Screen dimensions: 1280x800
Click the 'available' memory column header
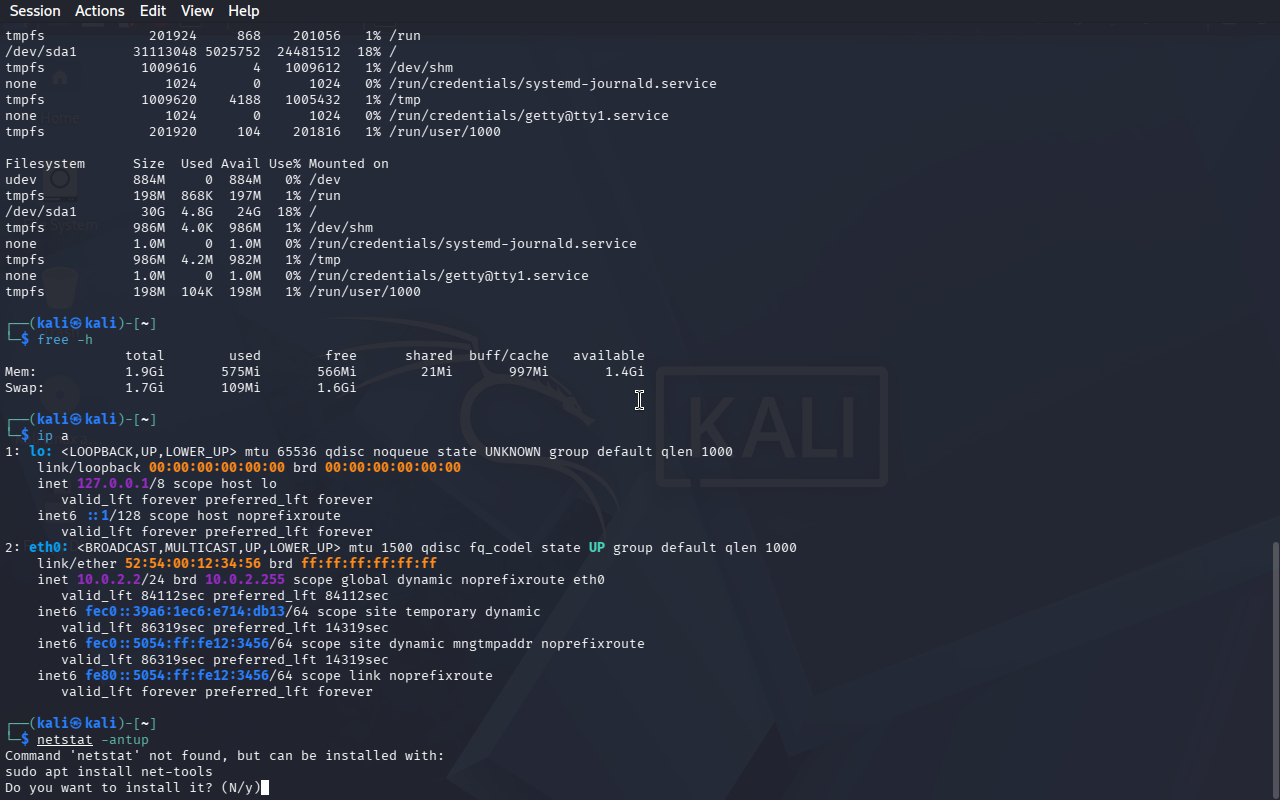click(x=608, y=356)
